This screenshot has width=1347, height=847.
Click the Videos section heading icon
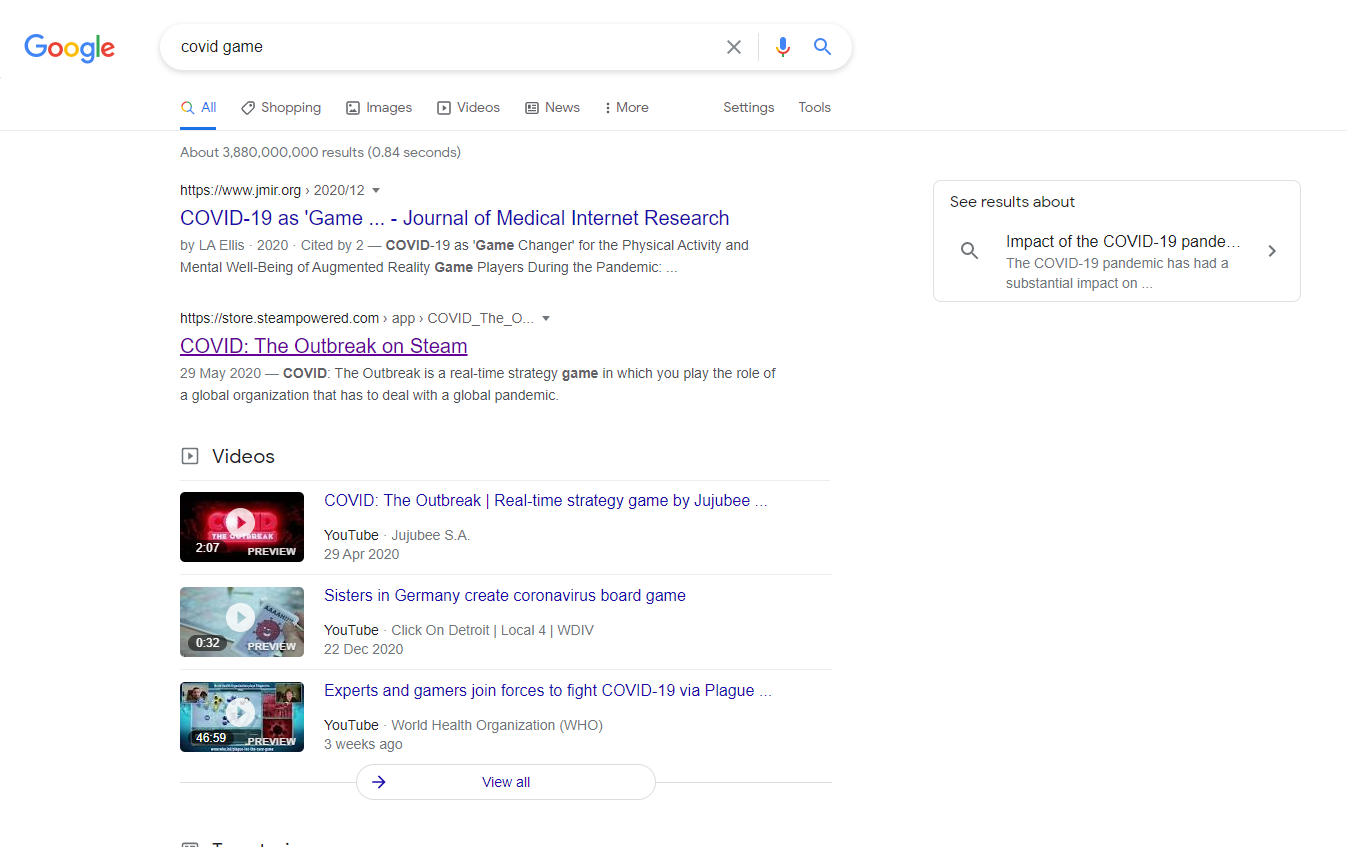(x=190, y=456)
